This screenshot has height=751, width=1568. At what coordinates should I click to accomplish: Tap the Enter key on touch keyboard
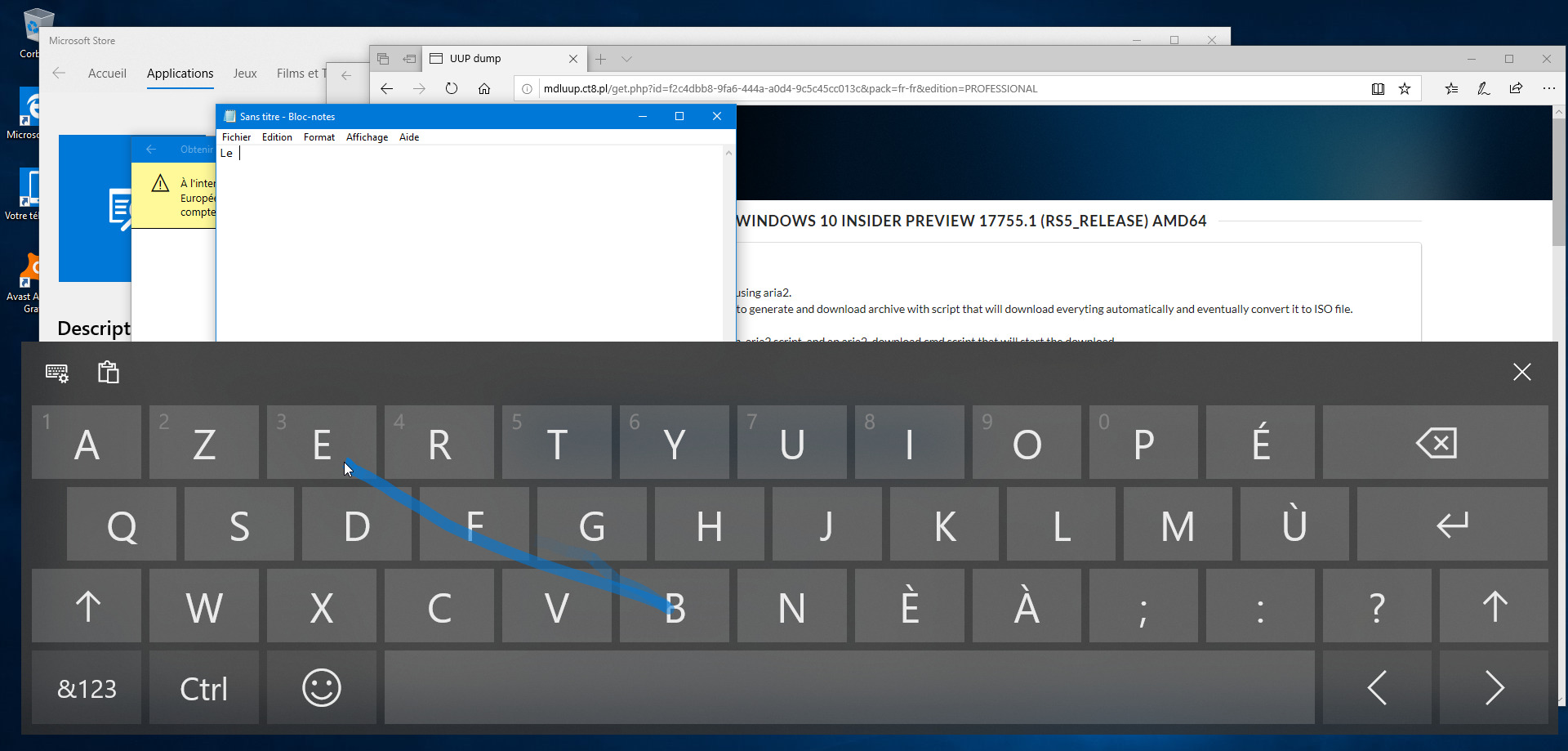[1452, 525]
